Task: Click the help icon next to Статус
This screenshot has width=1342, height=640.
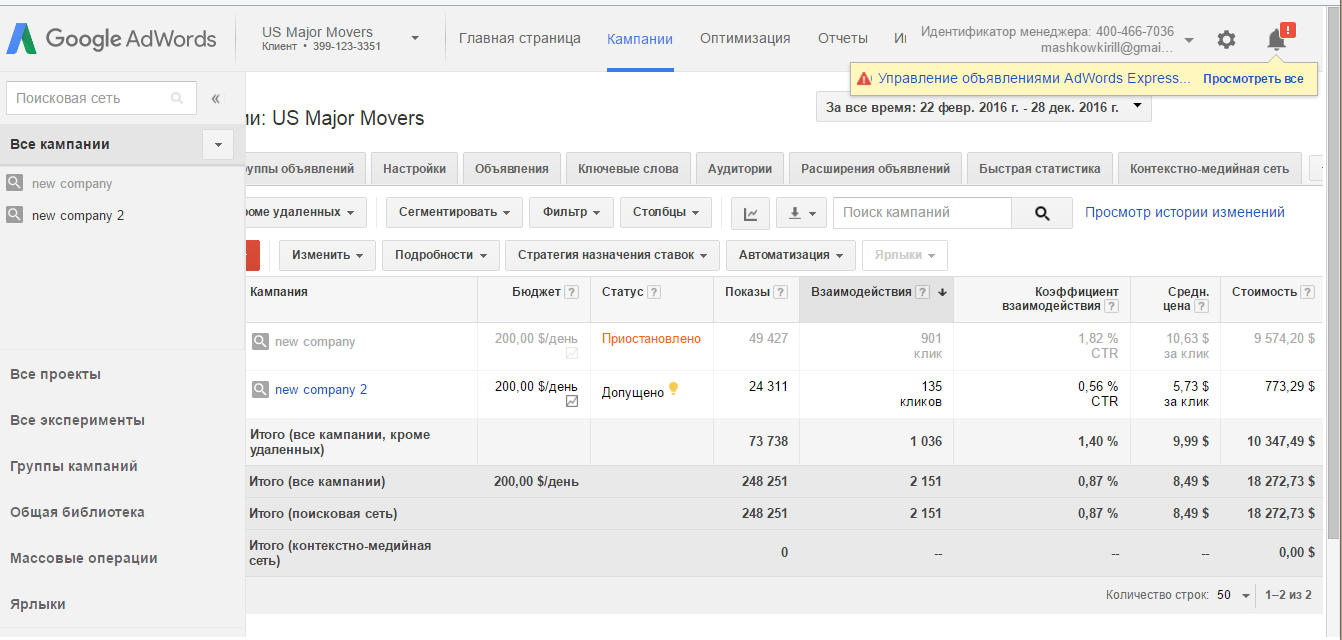Action: click(654, 292)
